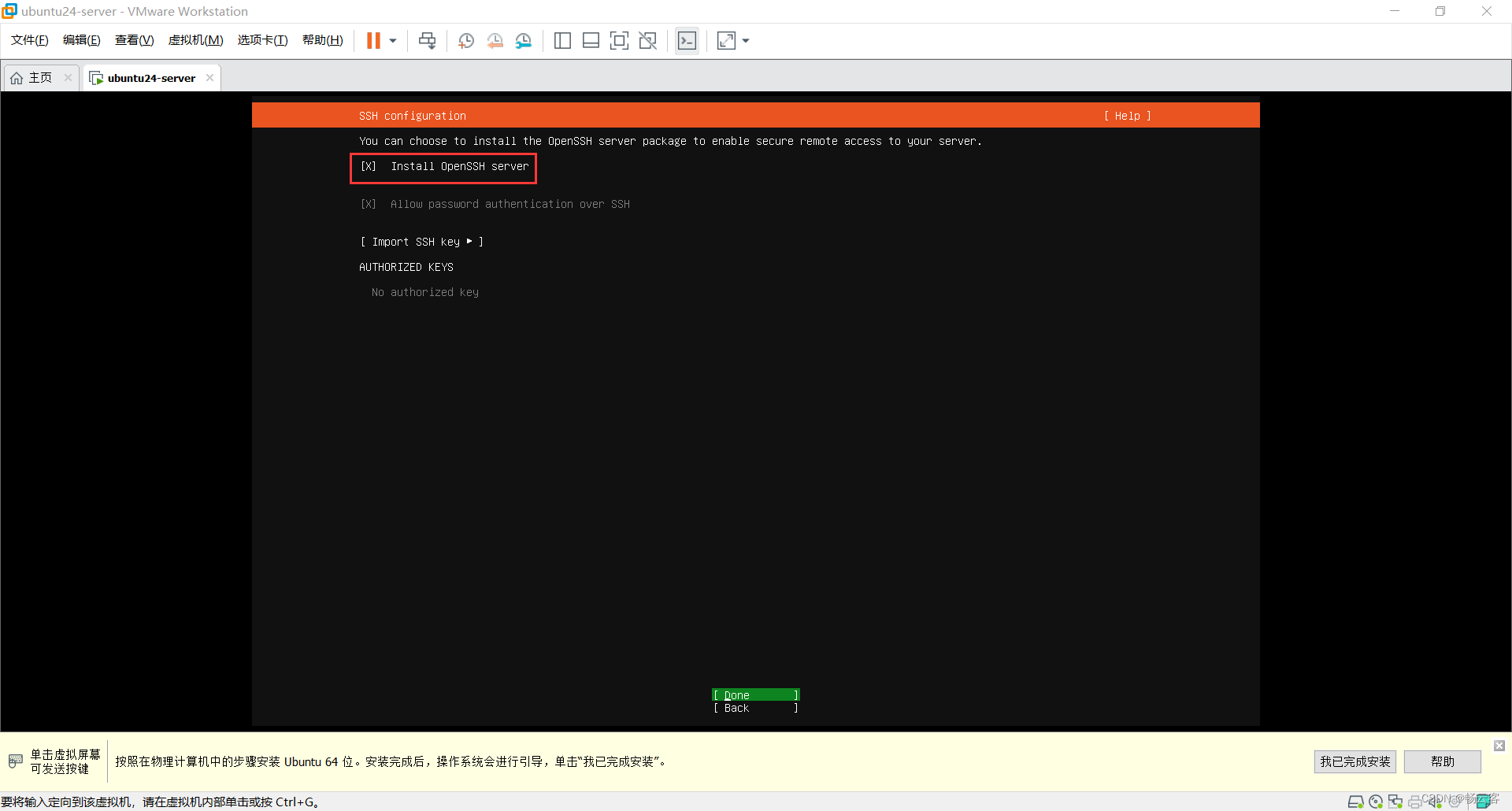This screenshot has width=1512, height=811.
Task: Enter full screen mode icon
Action: [619, 40]
